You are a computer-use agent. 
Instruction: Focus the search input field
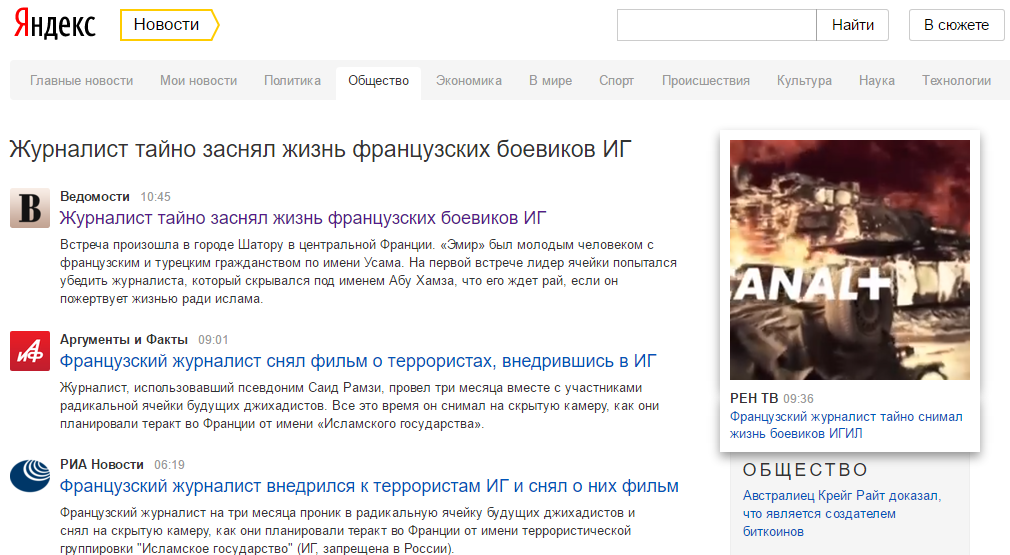pyautogui.click(x=717, y=25)
